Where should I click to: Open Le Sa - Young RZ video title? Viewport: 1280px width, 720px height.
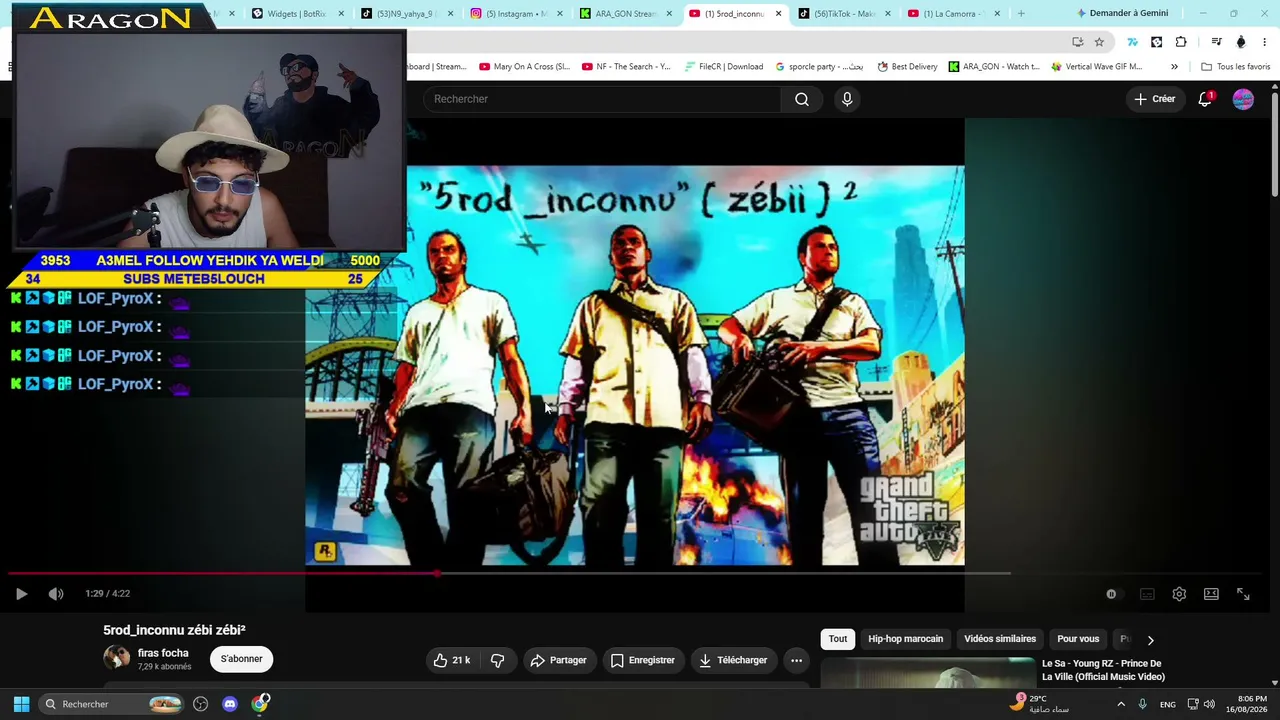coord(1103,670)
